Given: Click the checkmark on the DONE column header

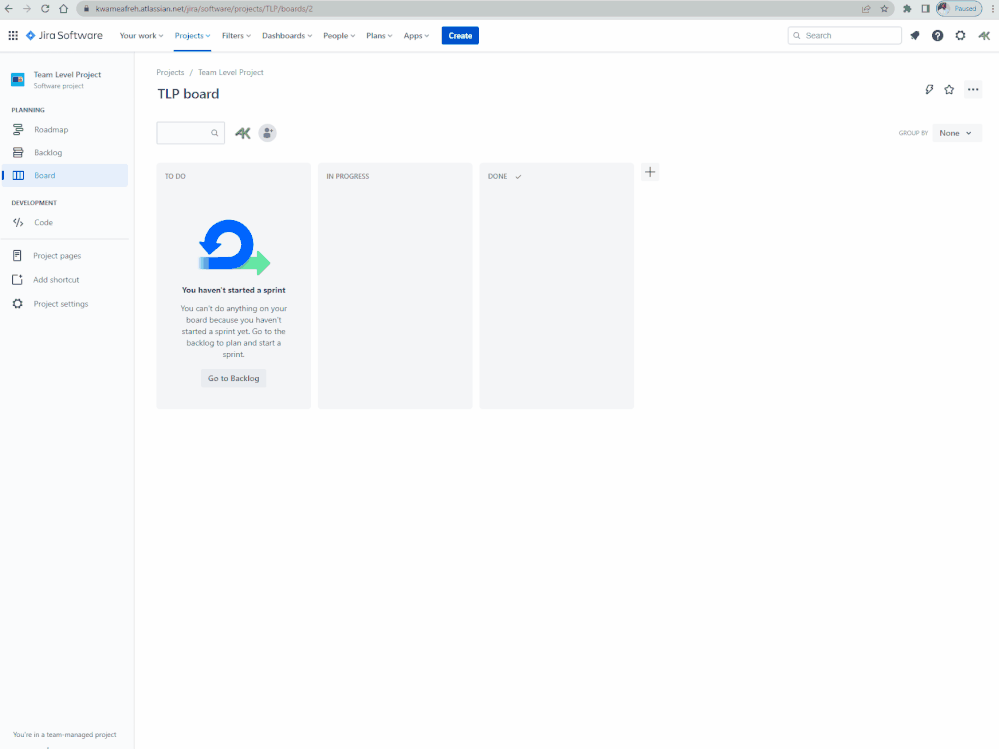Looking at the screenshot, I should [518, 175].
